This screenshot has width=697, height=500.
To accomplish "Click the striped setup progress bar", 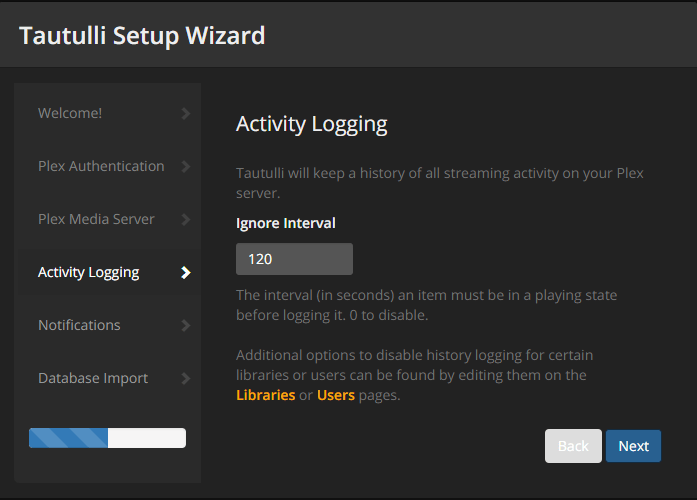I will click(x=108, y=438).
